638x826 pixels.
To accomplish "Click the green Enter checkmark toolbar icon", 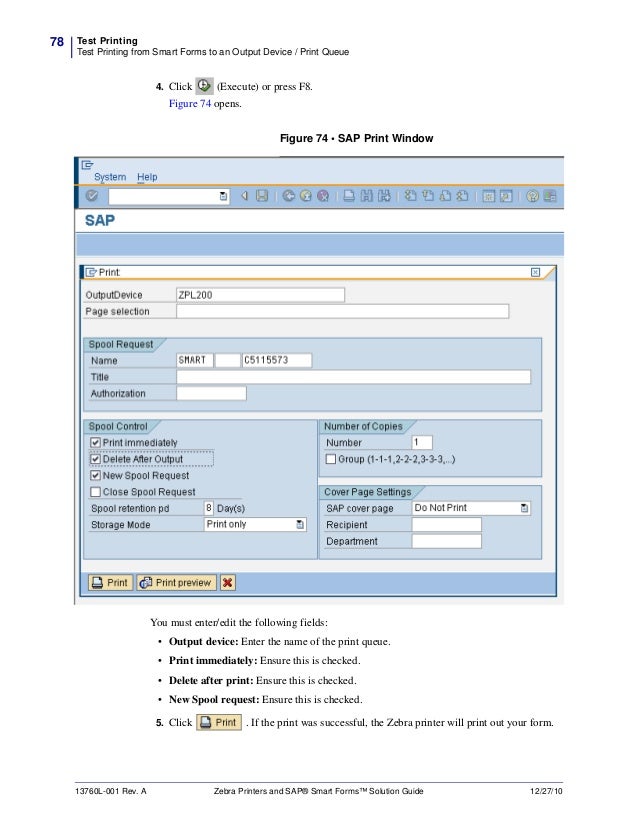I will coord(92,196).
